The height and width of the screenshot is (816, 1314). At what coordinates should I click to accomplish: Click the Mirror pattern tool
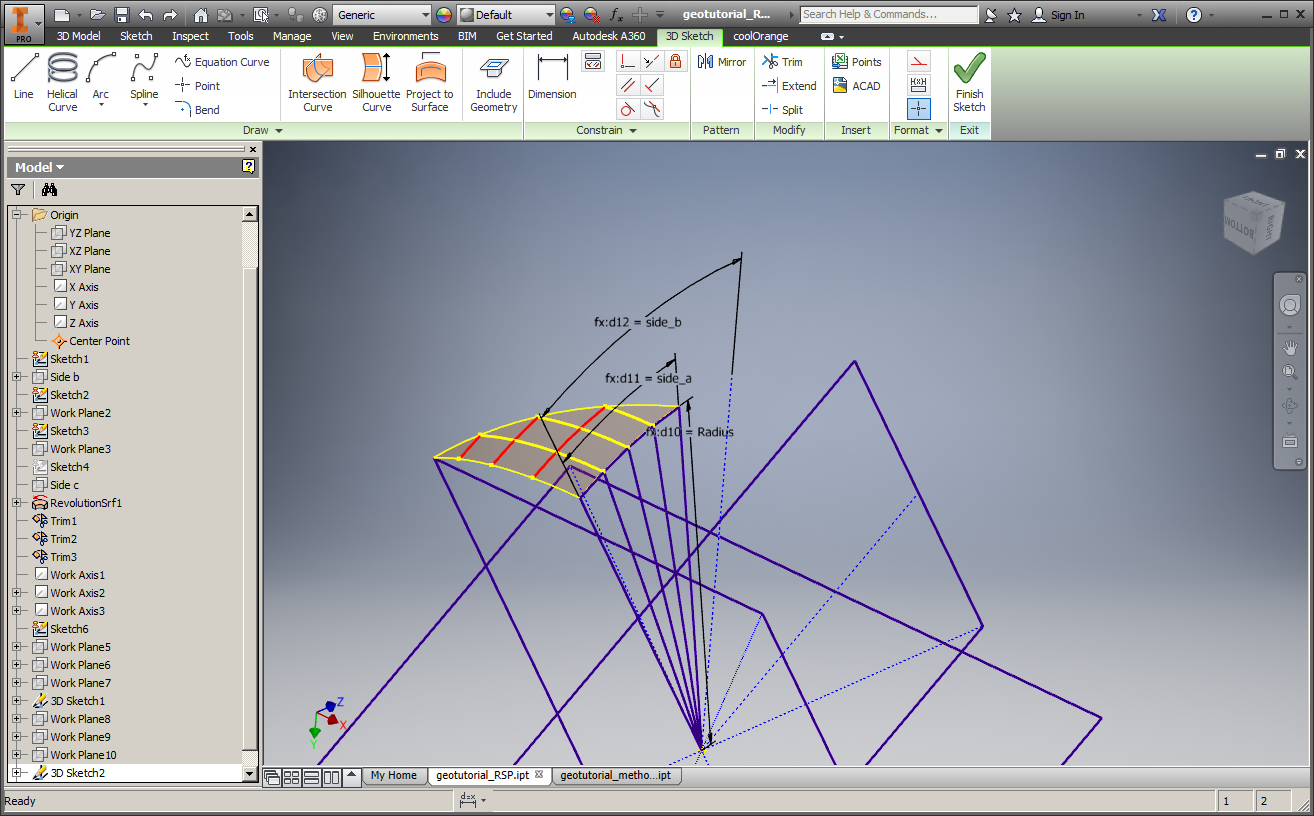click(723, 62)
